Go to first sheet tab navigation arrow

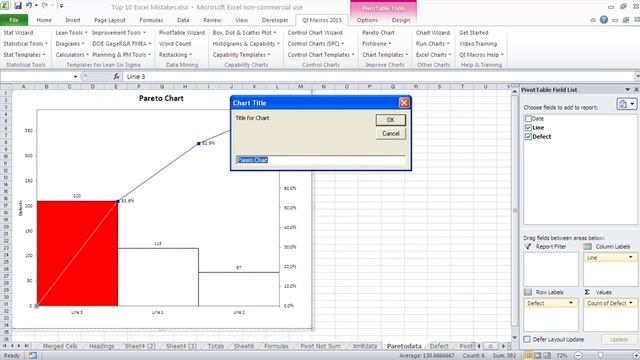tap(5, 346)
